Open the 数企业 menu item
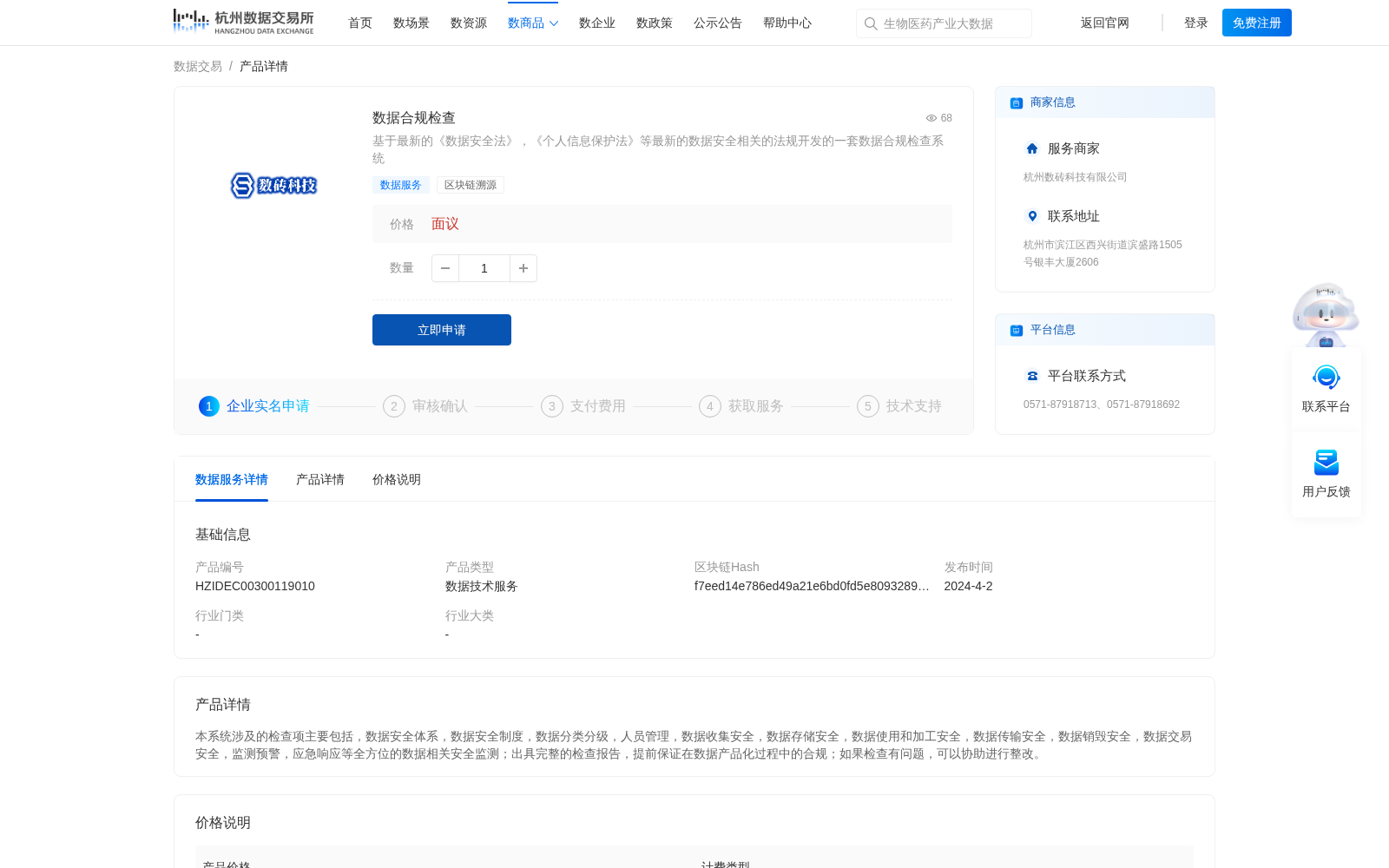Screen dimensions: 1389x868 597,23
